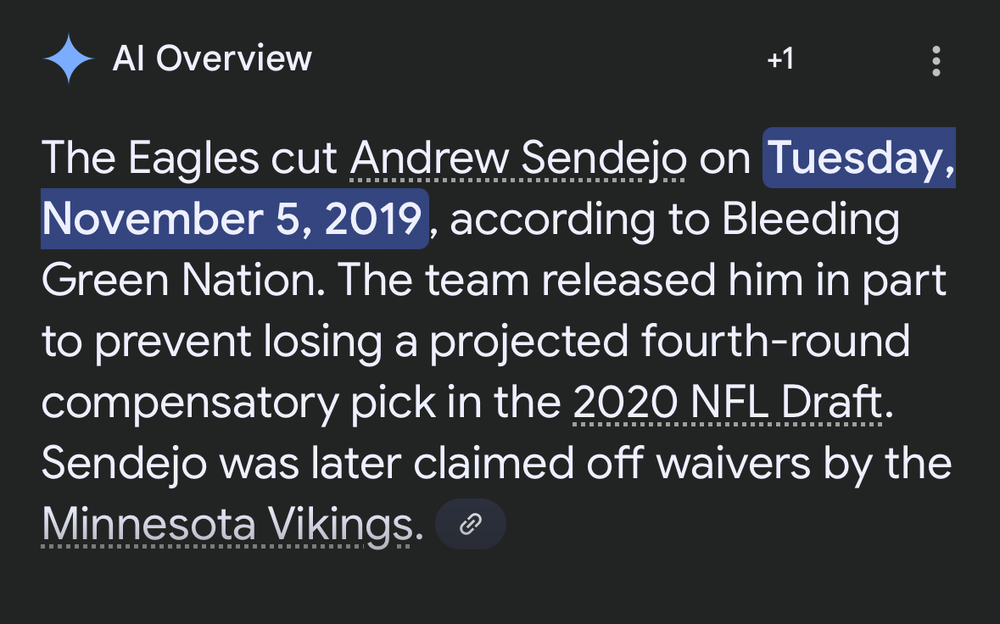Click the AI Overview heading text
Image resolution: width=1000 pixels, height=624 pixels.
point(212,59)
